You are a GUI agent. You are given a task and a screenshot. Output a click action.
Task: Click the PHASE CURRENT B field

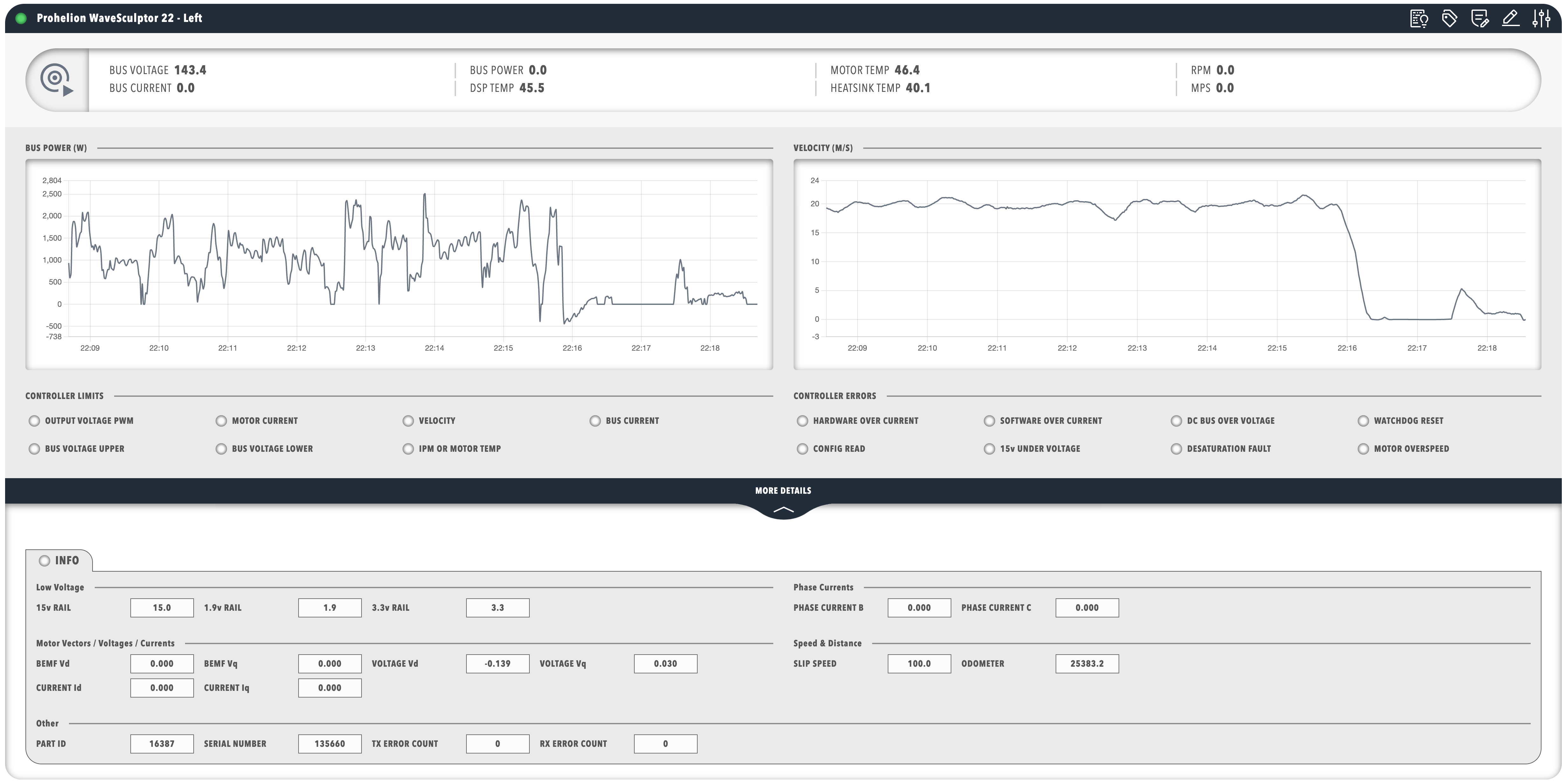tap(919, 608)
